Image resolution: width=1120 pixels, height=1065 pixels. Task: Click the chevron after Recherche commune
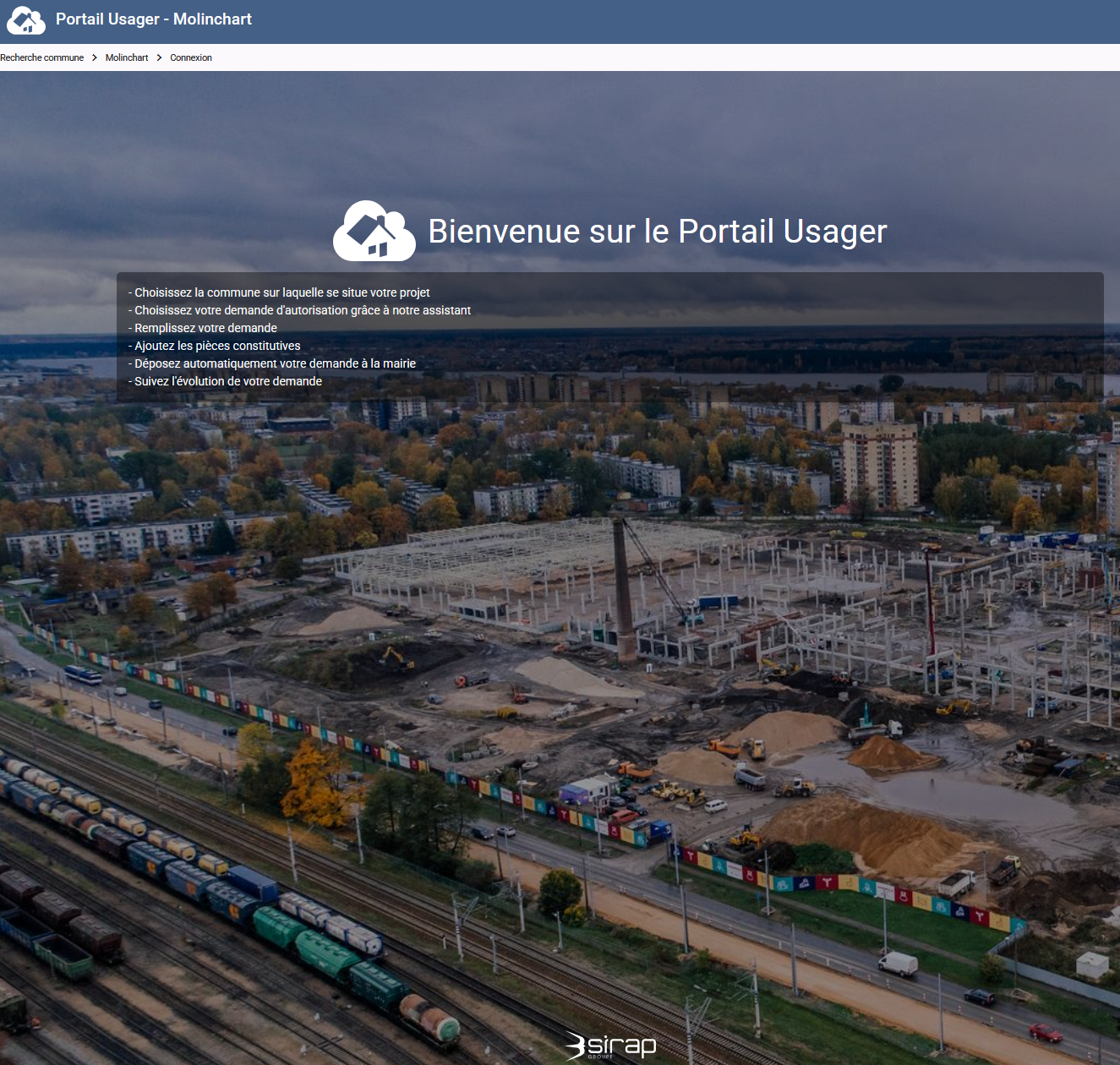pyautogui.click(x=95, y=57)
